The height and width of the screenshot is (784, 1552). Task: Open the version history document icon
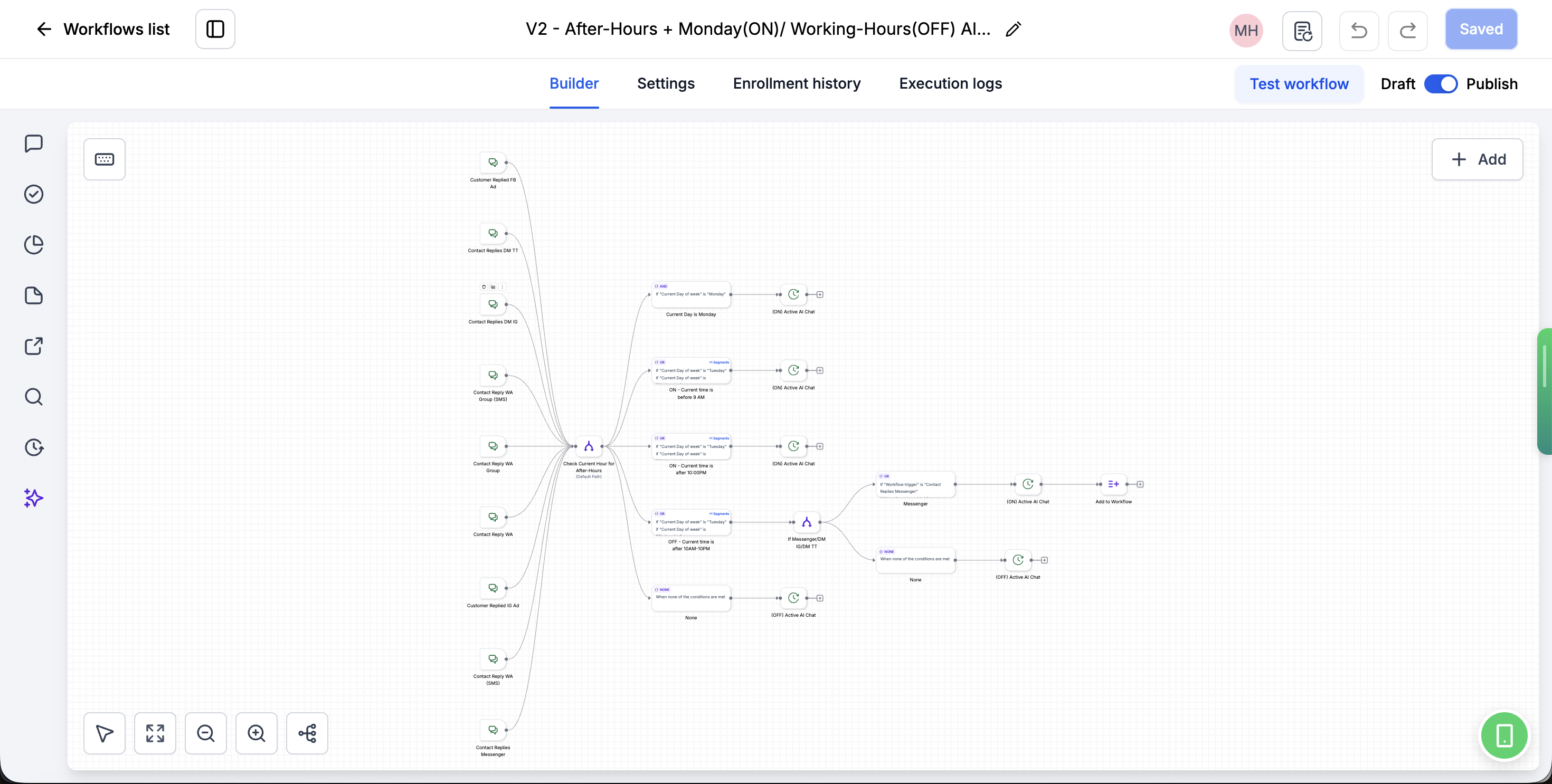tap(1303, 31)
